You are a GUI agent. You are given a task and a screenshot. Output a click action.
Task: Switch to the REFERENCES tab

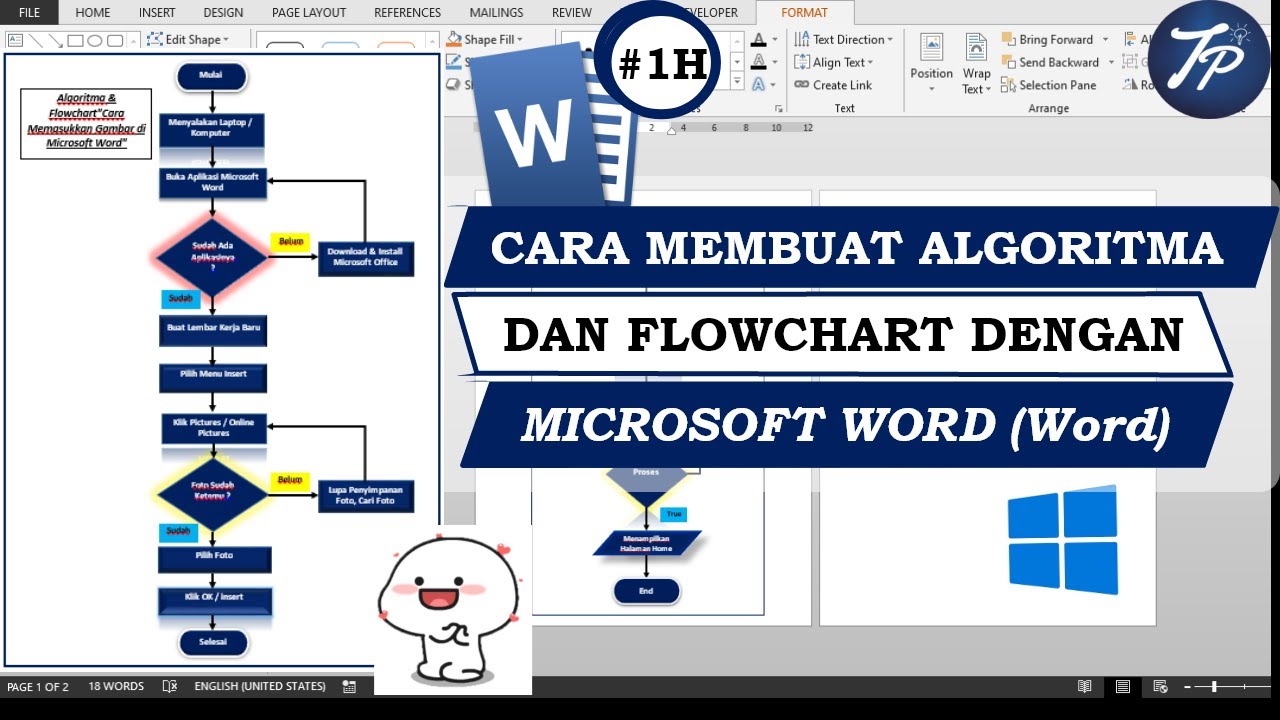click(x=407, y=12)
